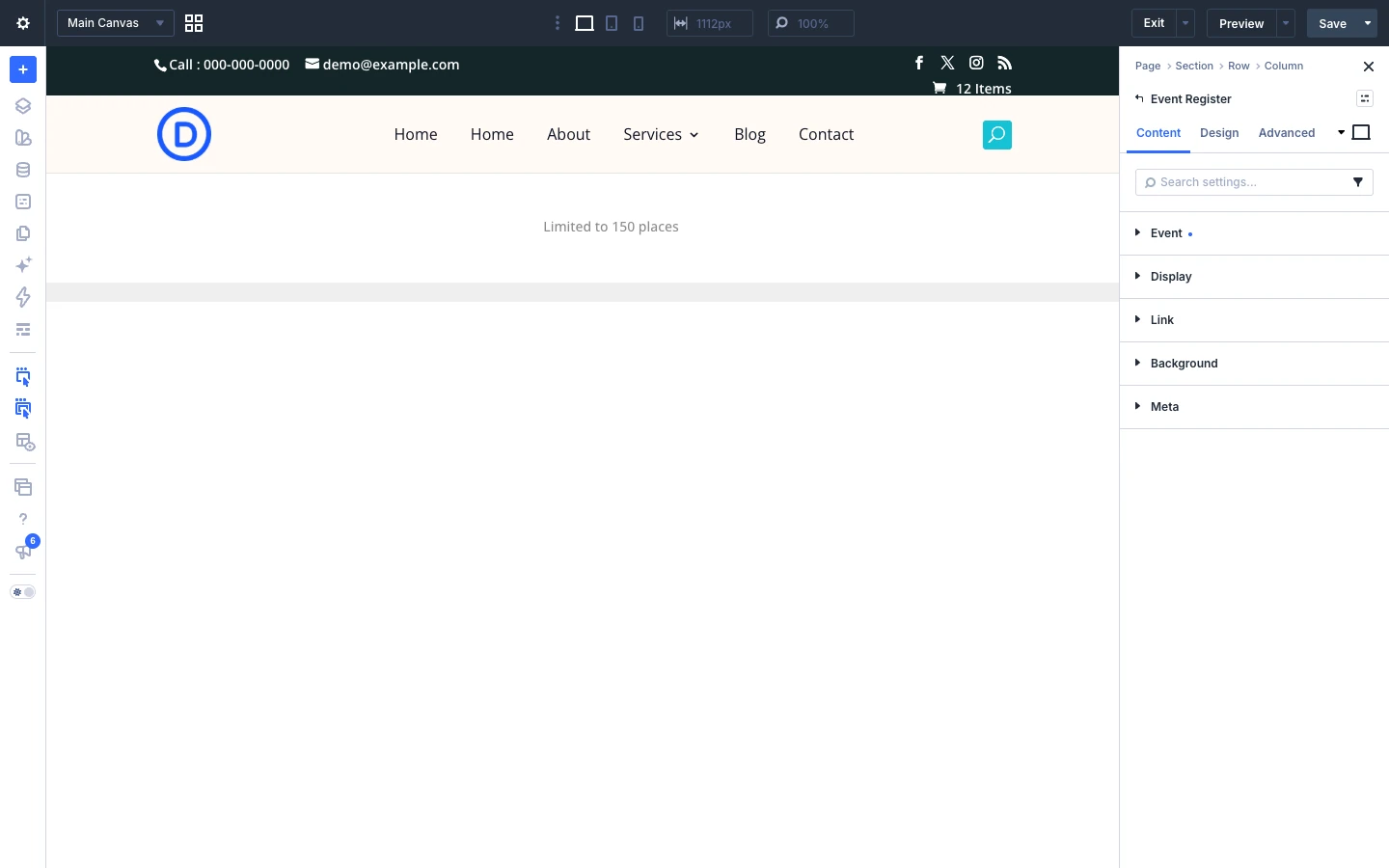Switch to tablet view icon

click(612, 23)
